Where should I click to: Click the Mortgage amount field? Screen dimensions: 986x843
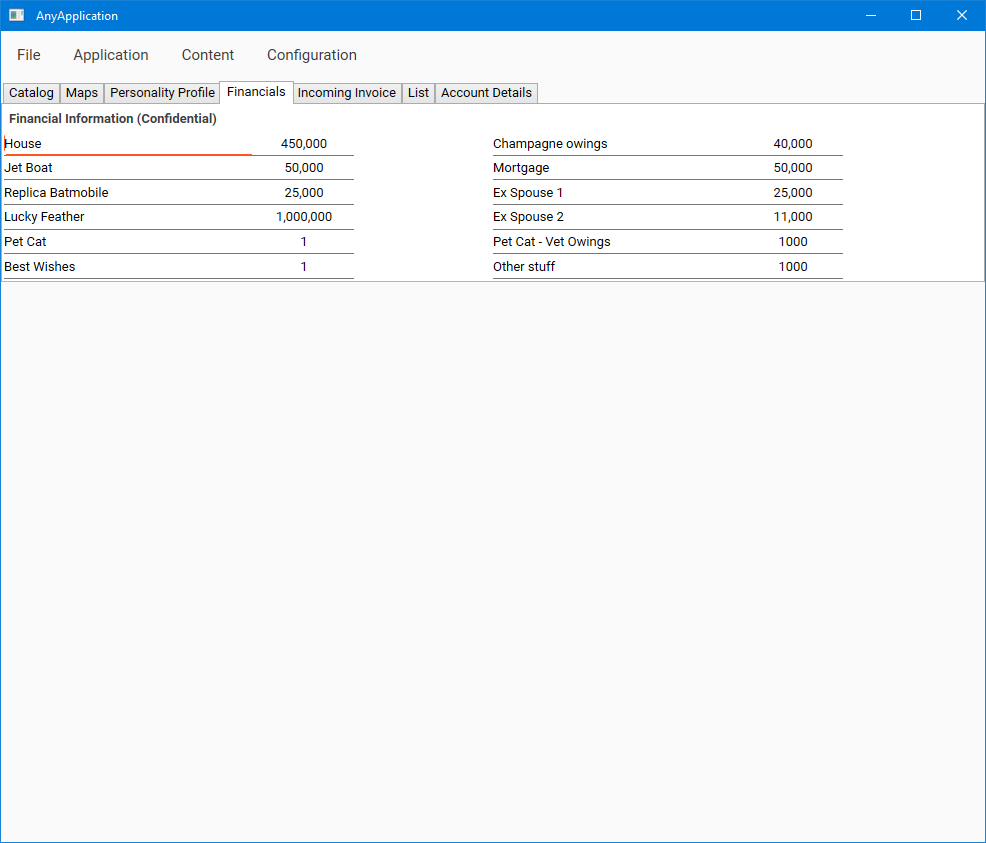click(793, 168)
